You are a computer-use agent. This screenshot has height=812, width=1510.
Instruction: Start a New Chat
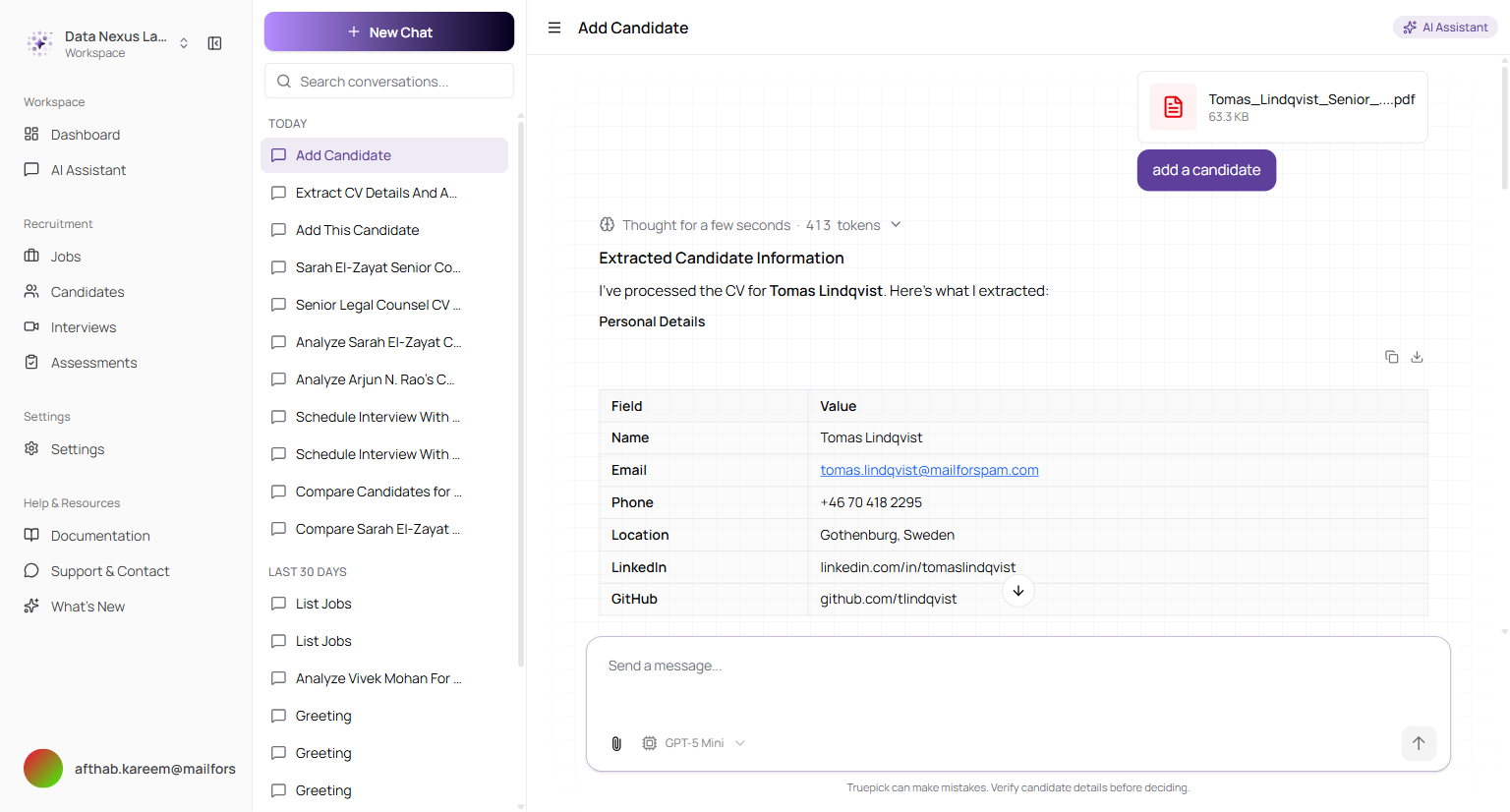(389, 31)
